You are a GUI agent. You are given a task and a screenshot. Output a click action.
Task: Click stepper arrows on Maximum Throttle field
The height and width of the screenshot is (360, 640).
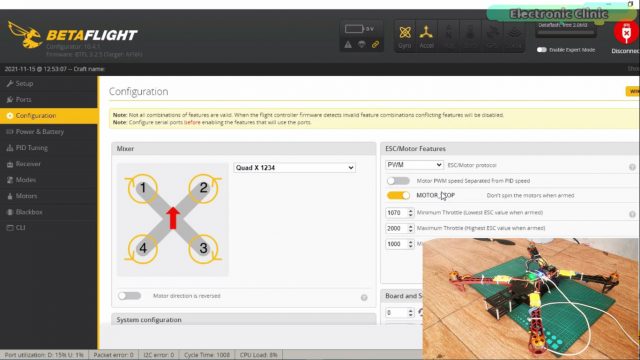[x=411, y=228]
